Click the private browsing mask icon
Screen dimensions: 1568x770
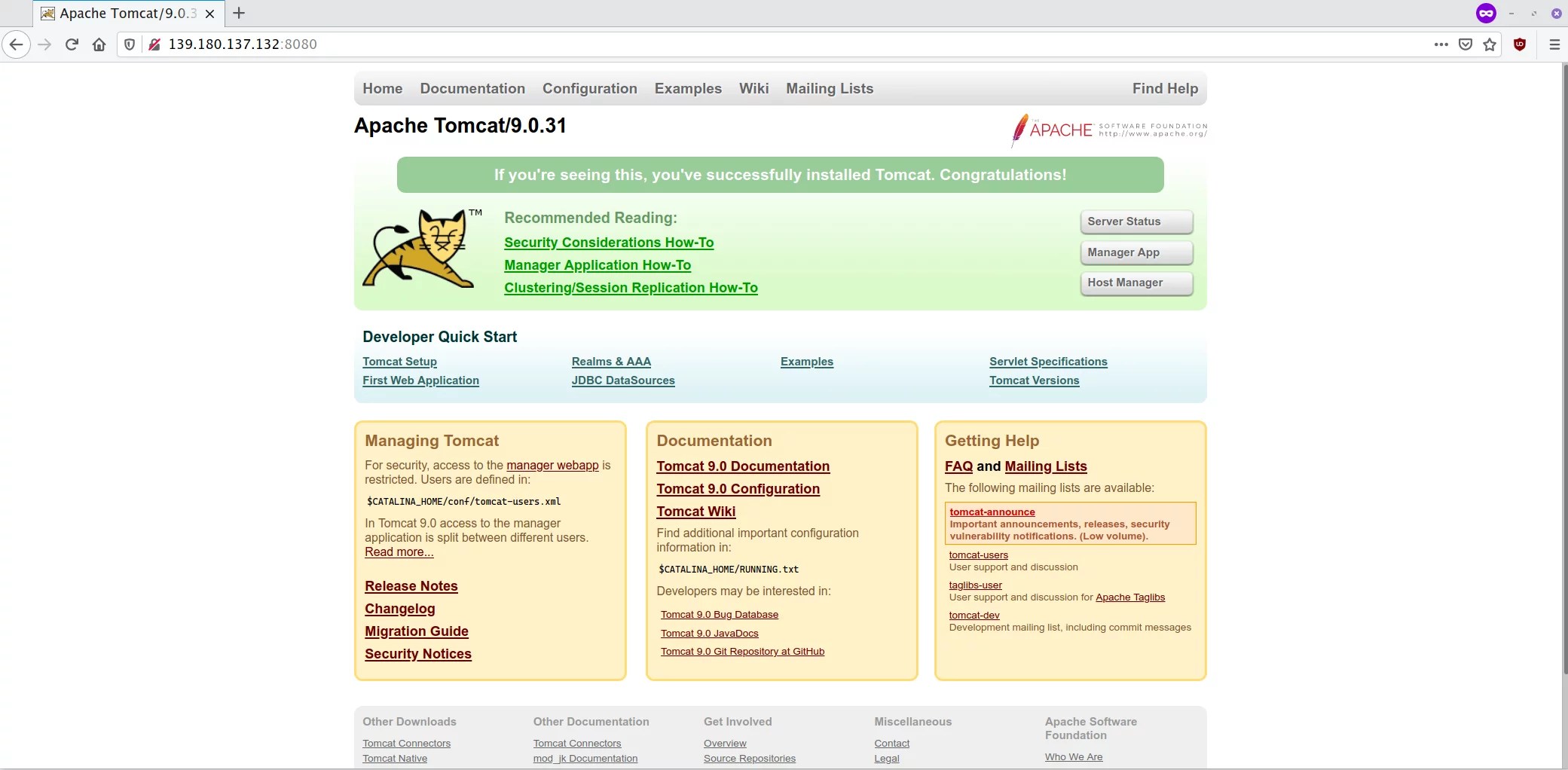point(1486,13)
